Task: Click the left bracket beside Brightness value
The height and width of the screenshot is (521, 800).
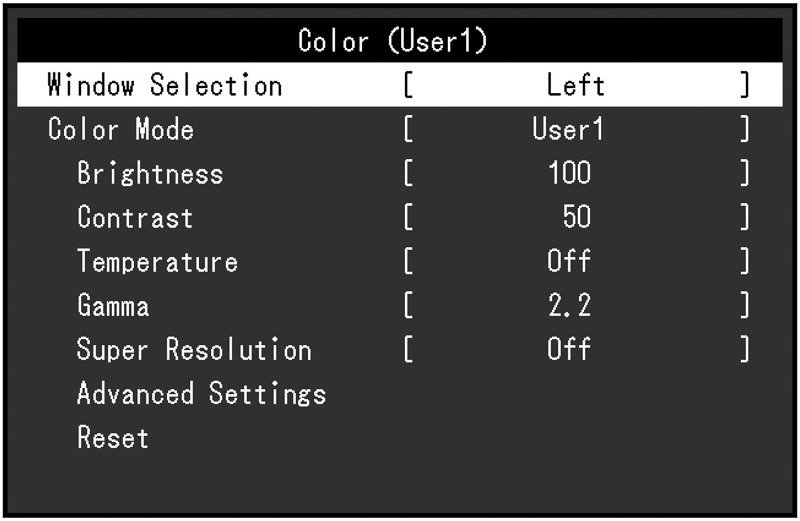Action: [x=408, y=173]
